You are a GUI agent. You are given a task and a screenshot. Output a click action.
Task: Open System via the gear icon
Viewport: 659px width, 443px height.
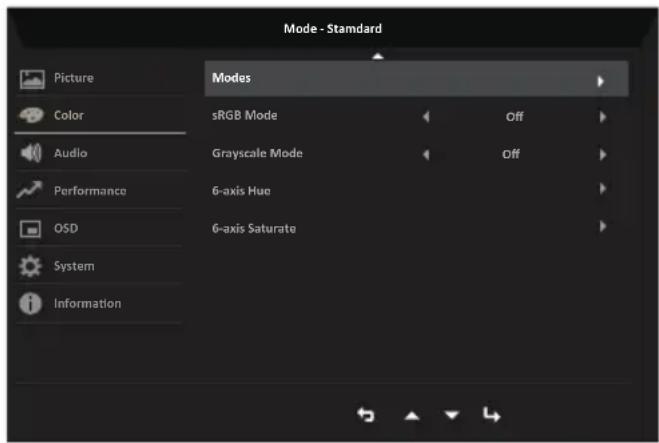pyautogui.click(x=30, y=266)
